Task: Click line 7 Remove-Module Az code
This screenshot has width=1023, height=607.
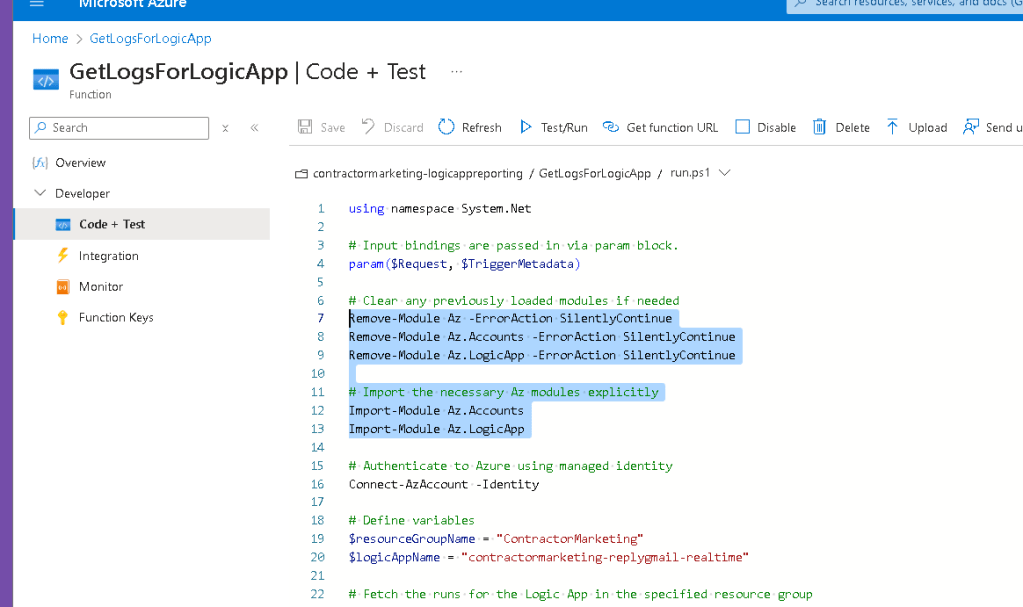Action: [510, 319]
